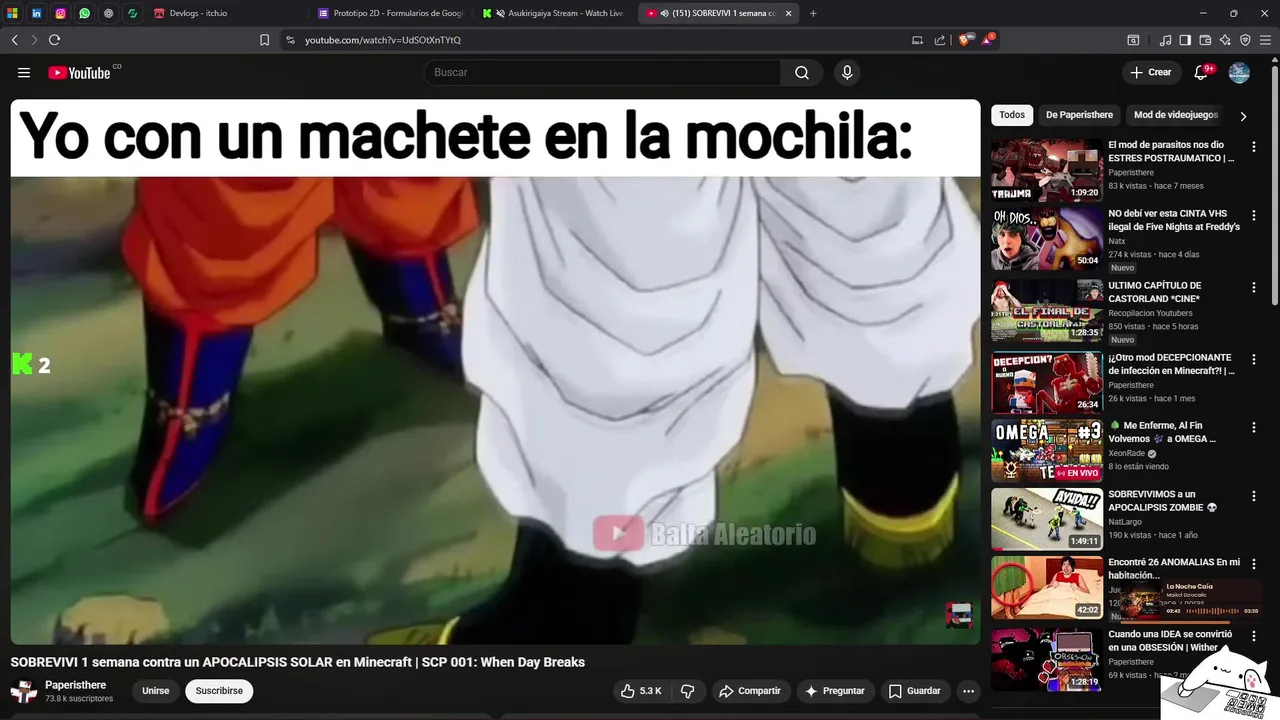Open the pinned ChatGPT tab
Image resolution: width=1280 pixels, height=720 pixels.
[x=108, y=13]
